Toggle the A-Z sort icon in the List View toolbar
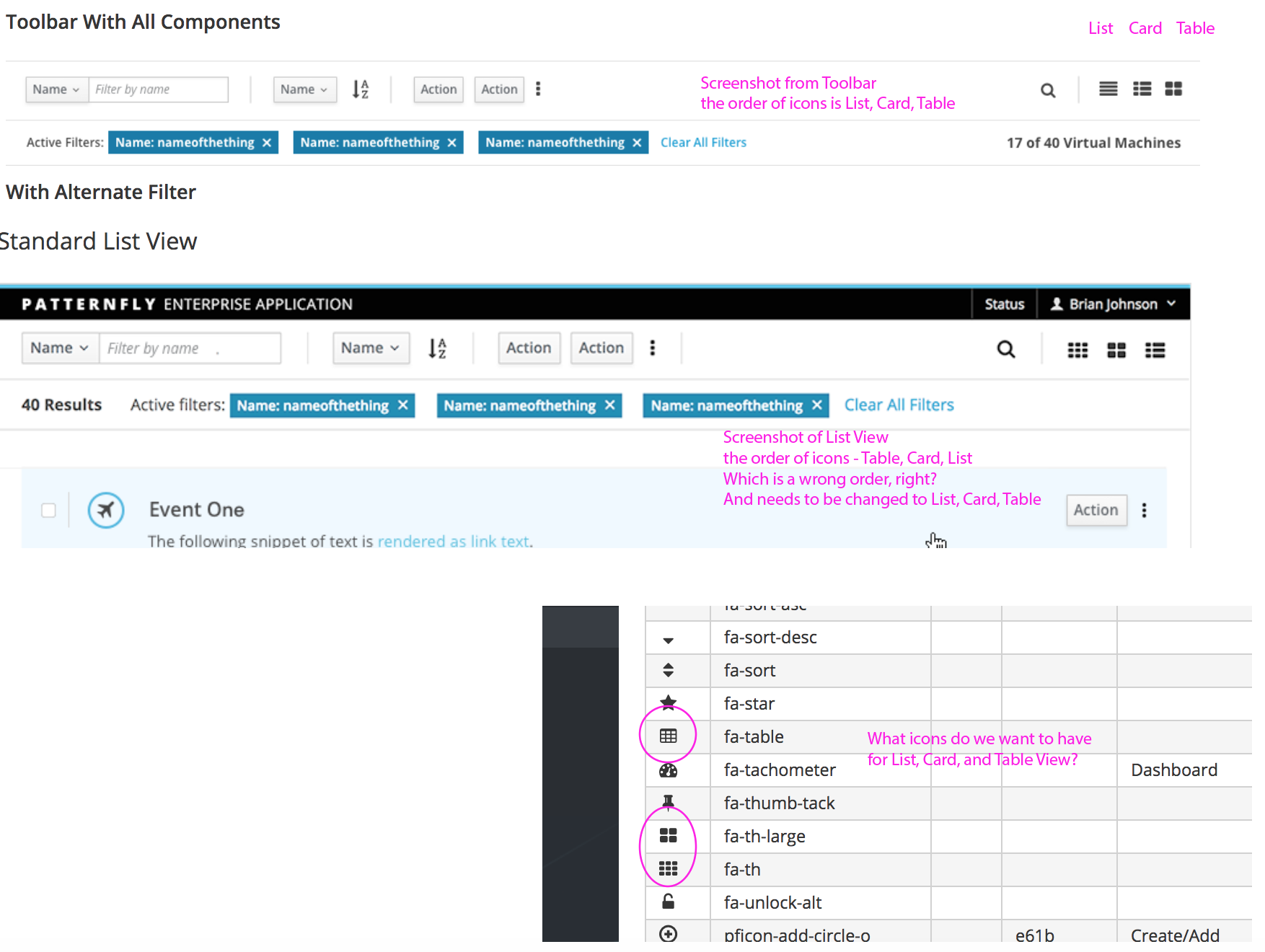 click(438, 348)
